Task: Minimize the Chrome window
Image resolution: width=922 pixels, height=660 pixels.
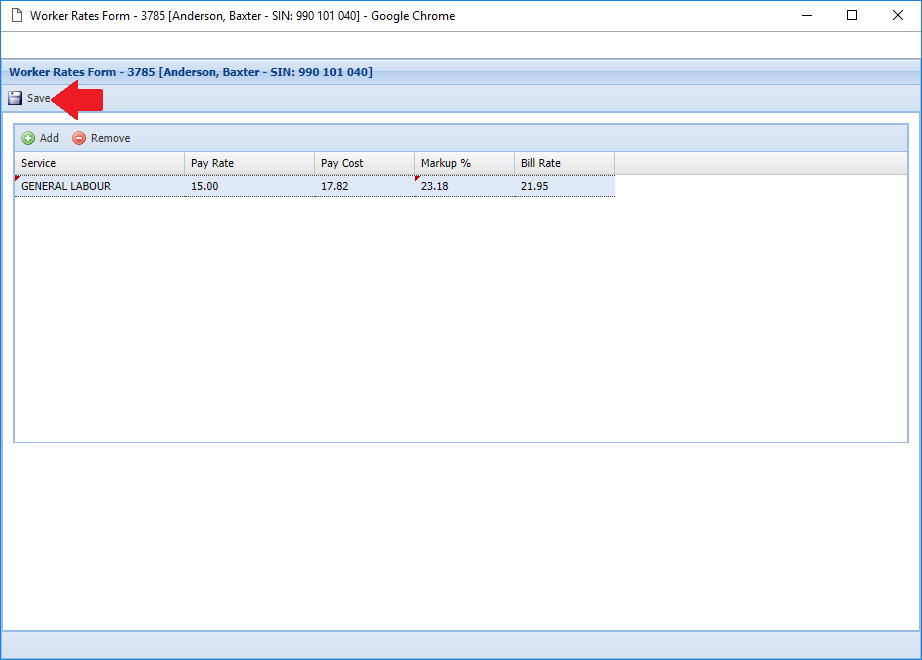Action: [807, 15]
